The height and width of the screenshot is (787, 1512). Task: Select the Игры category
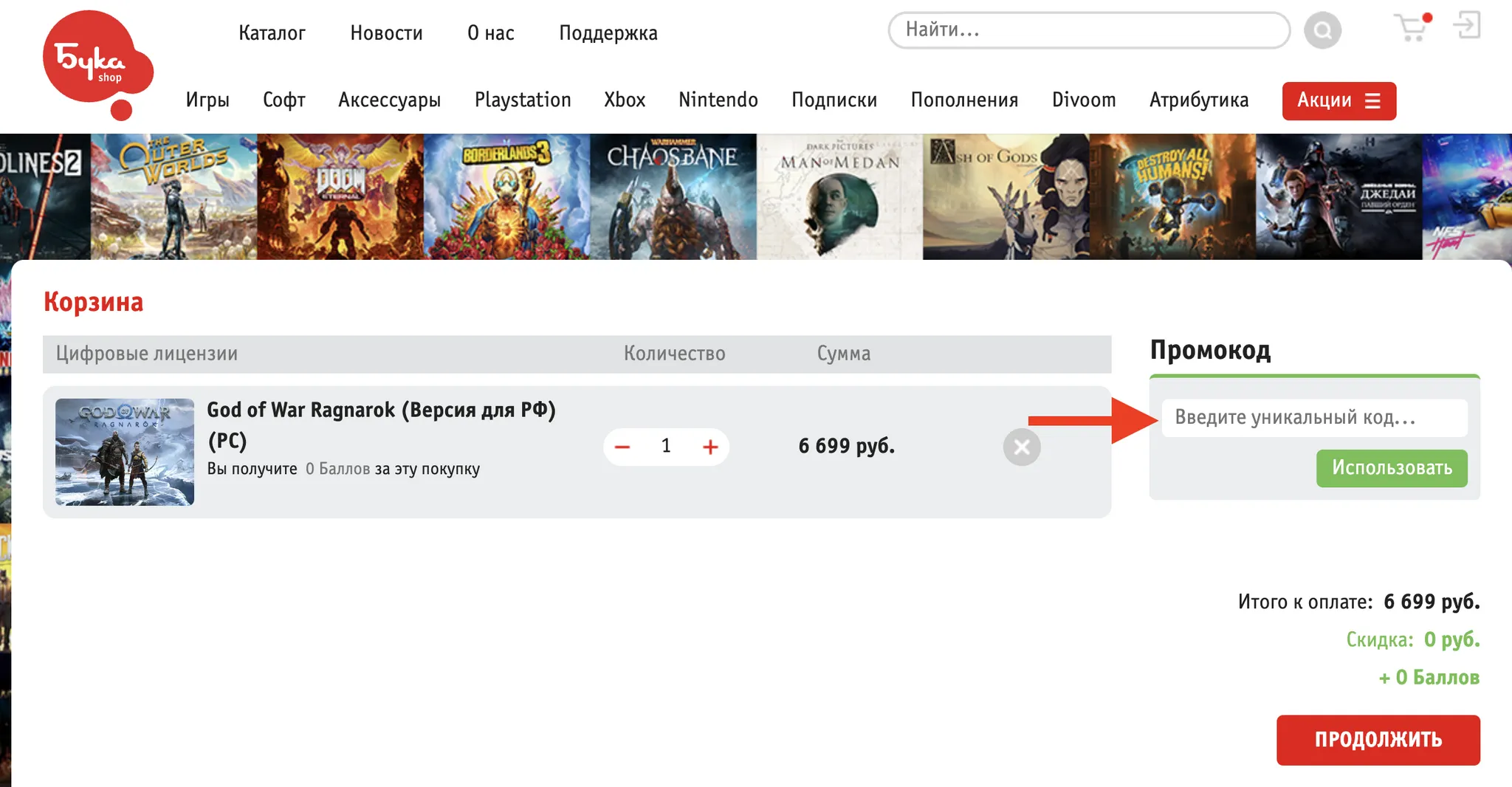[207, 100]
